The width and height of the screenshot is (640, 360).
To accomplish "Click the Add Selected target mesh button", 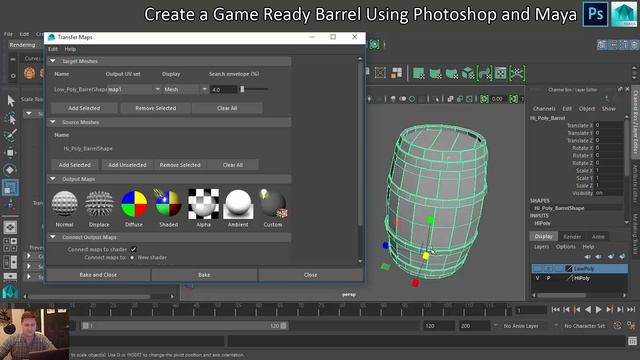I will tap(84, 108).
